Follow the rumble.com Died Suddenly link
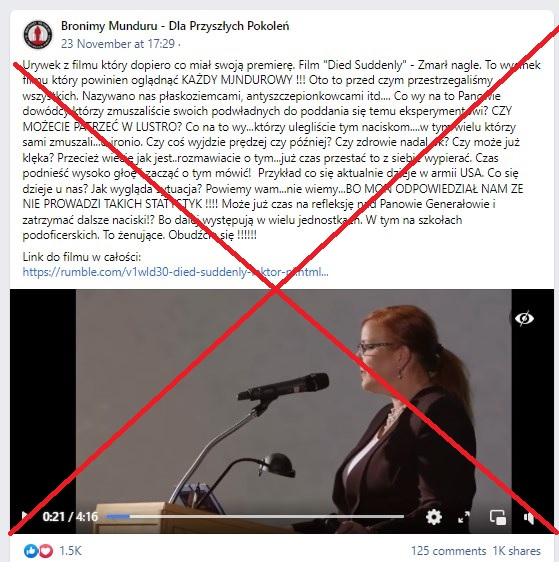This screenshot has height=570, width=559. tap(175, 272)
